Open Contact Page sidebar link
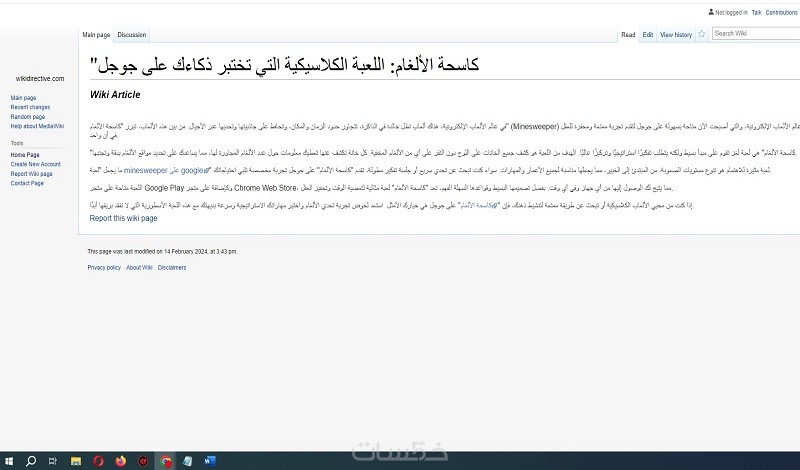The width and height of the screenshot is (800, 470). pyautogui.click(x=27, y=183)
